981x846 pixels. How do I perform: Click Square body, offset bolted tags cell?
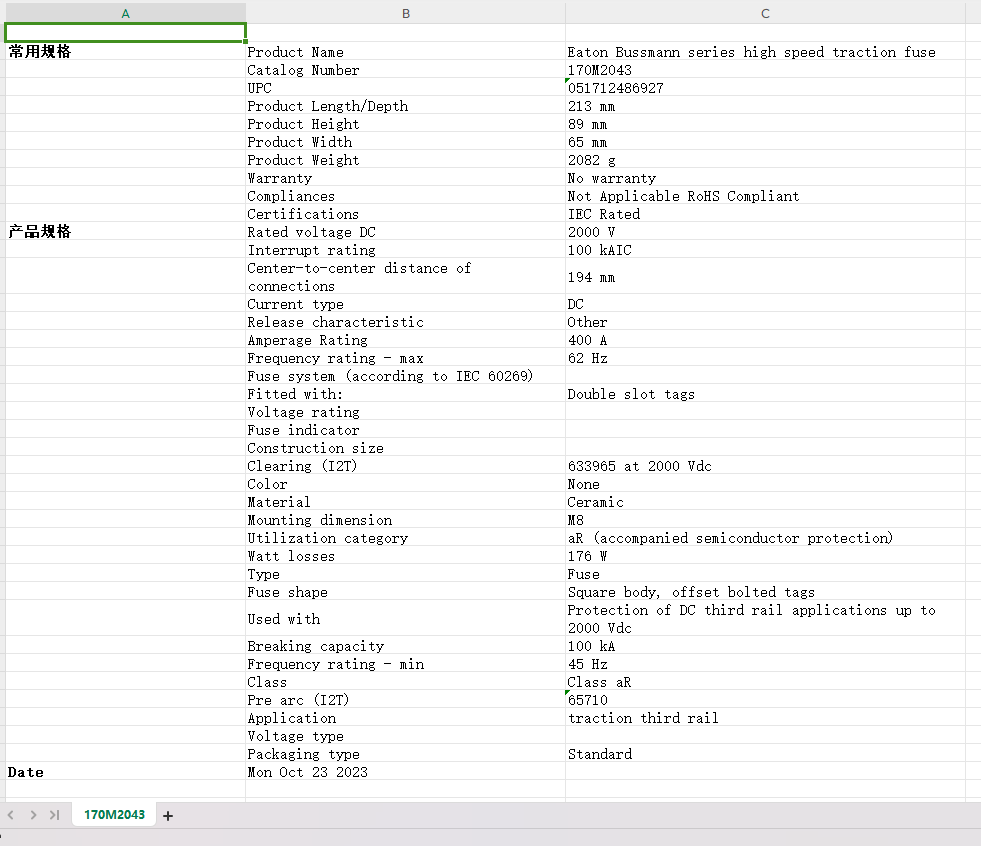(x=765, y=592)
